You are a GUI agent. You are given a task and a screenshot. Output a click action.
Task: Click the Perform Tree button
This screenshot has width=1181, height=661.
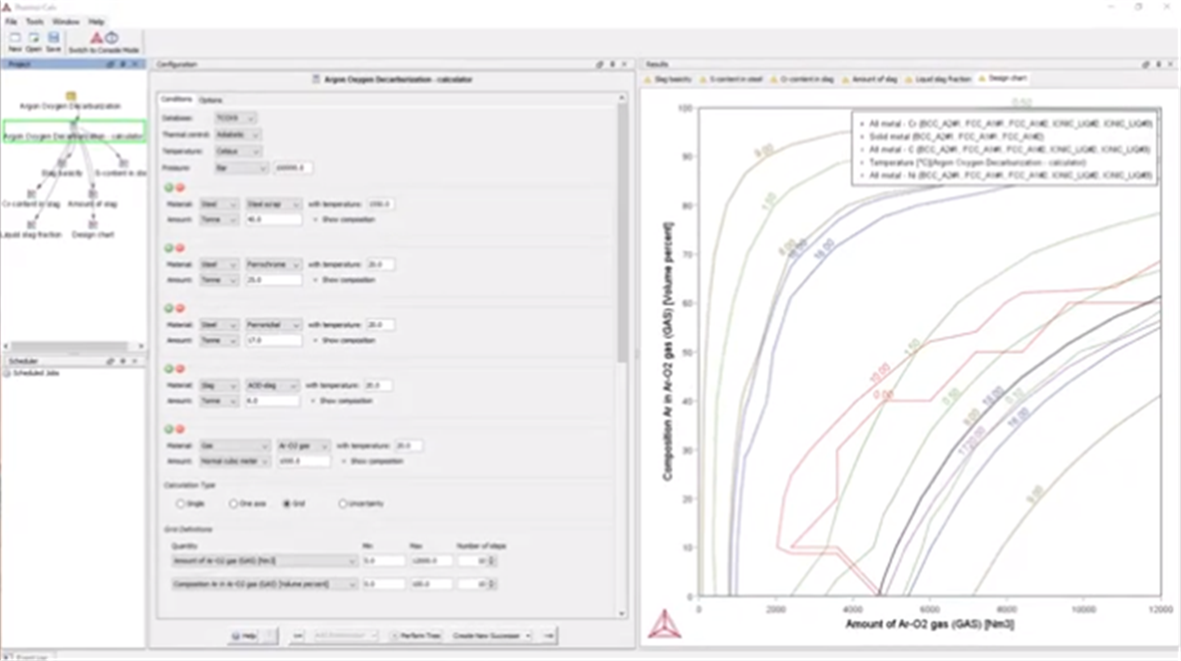(416, 635)
